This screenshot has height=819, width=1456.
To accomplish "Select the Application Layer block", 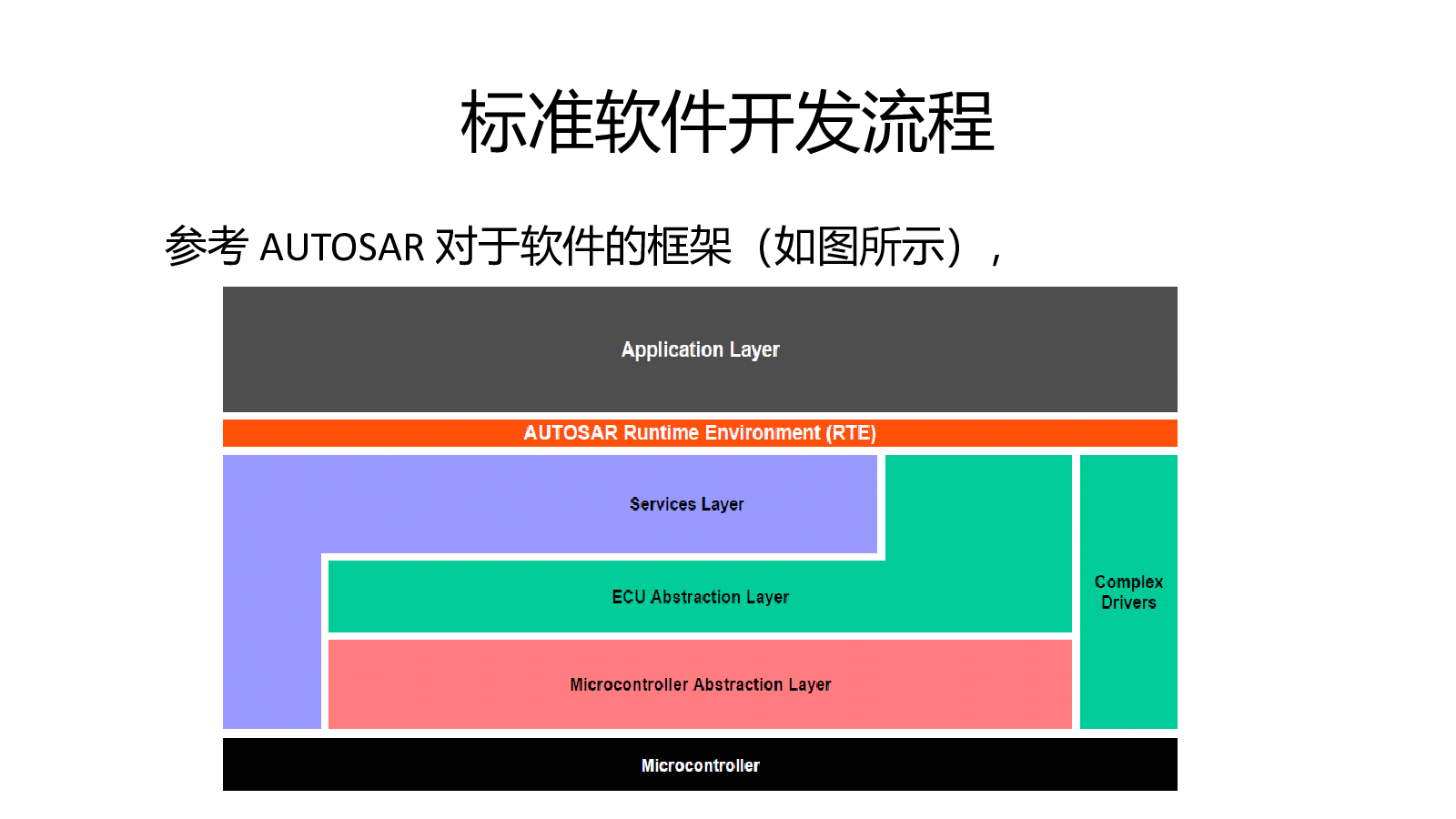I will coord(700,349).
